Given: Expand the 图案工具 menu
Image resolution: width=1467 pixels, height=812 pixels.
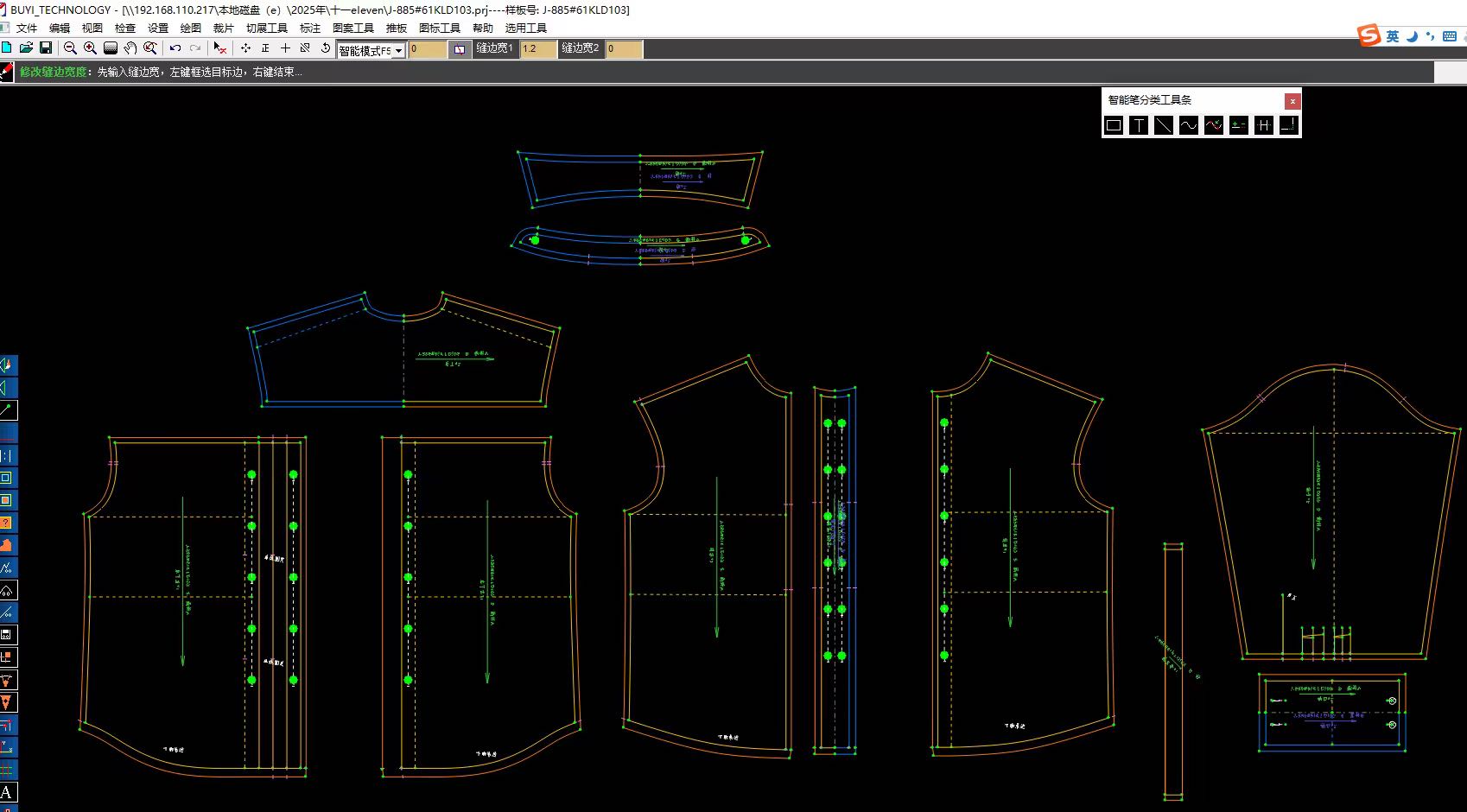Looking at the screenshot, I should tap(352, 28).
